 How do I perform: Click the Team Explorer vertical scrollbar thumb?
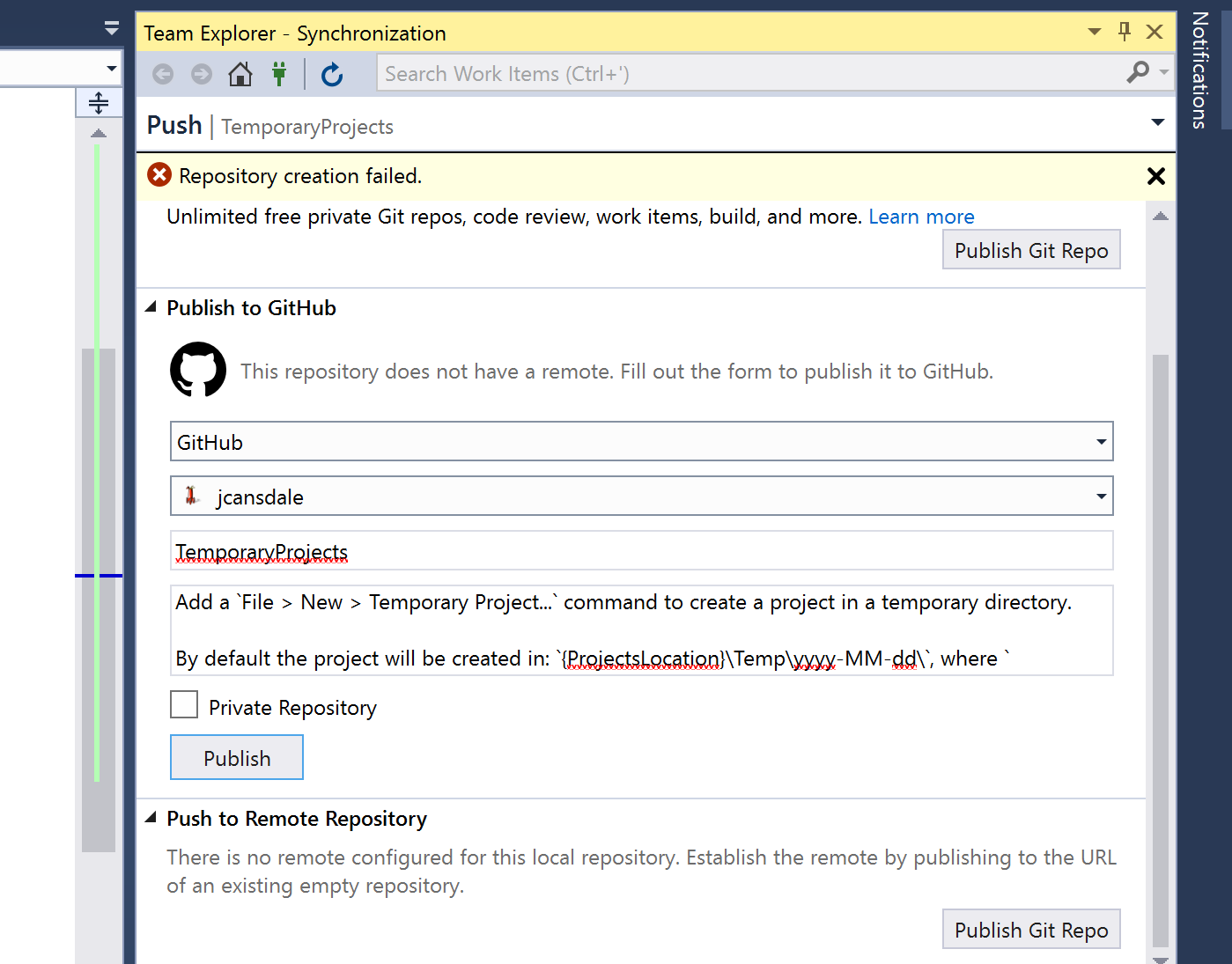[1161, 650]
